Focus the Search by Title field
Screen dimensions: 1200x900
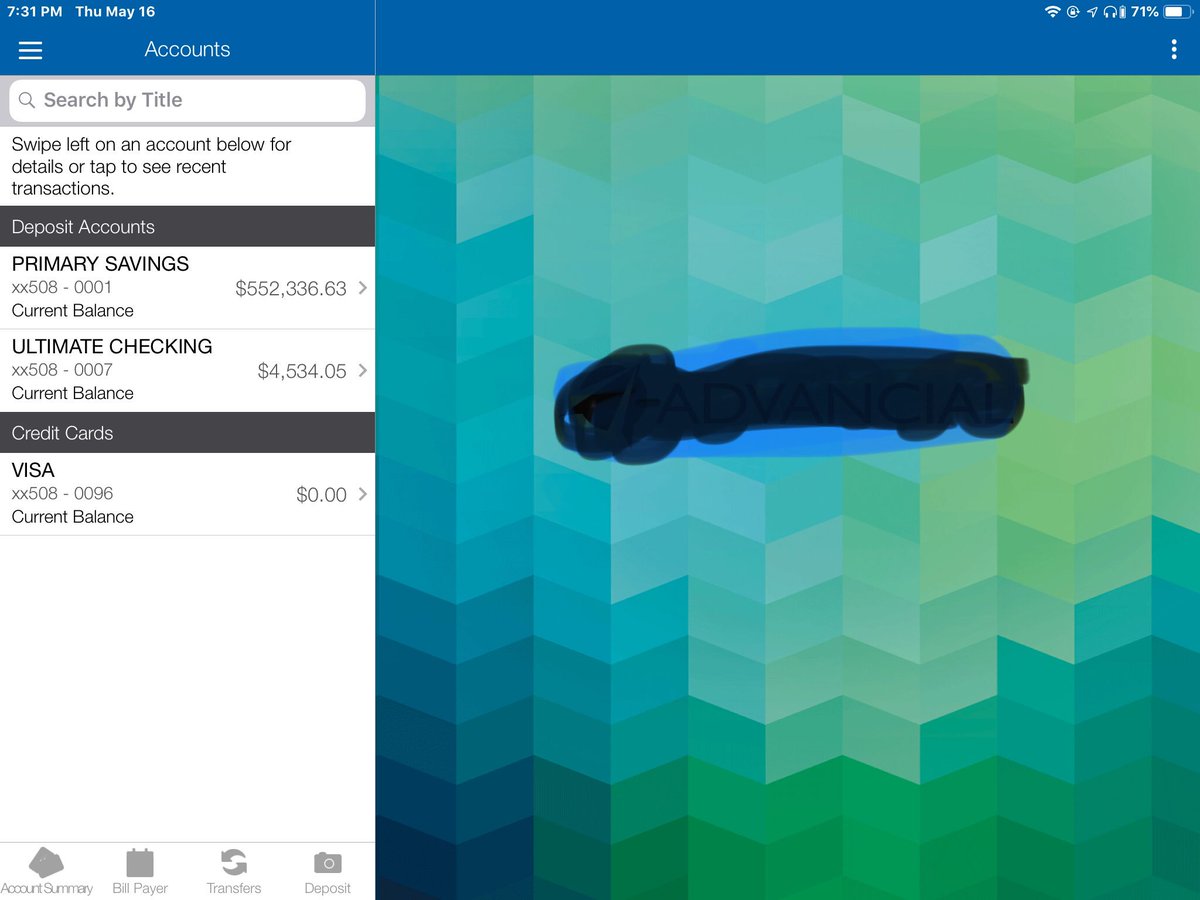click(188, 101)
